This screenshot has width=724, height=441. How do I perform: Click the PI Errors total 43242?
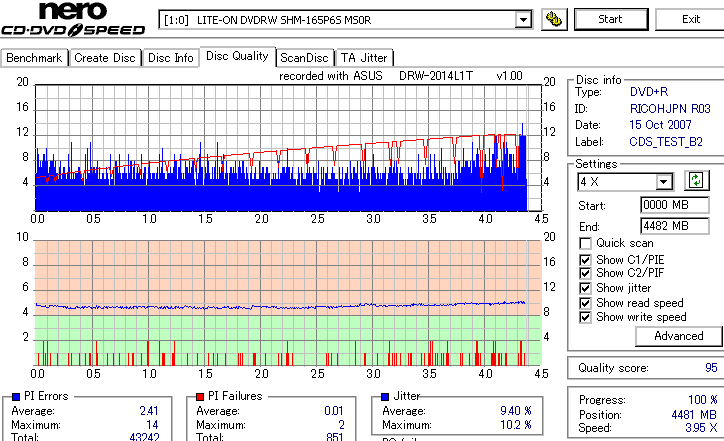tap(145, 437)
